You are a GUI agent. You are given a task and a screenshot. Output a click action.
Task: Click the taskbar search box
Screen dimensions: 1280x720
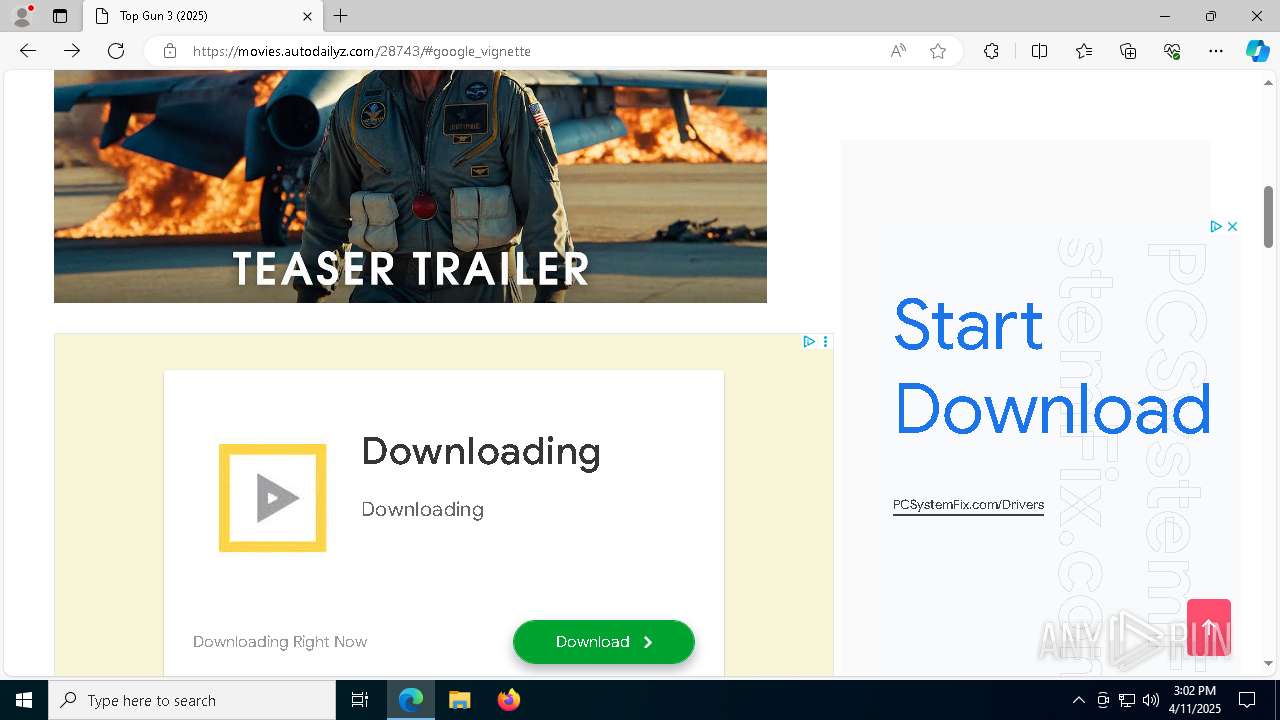[x=192, y=700]
